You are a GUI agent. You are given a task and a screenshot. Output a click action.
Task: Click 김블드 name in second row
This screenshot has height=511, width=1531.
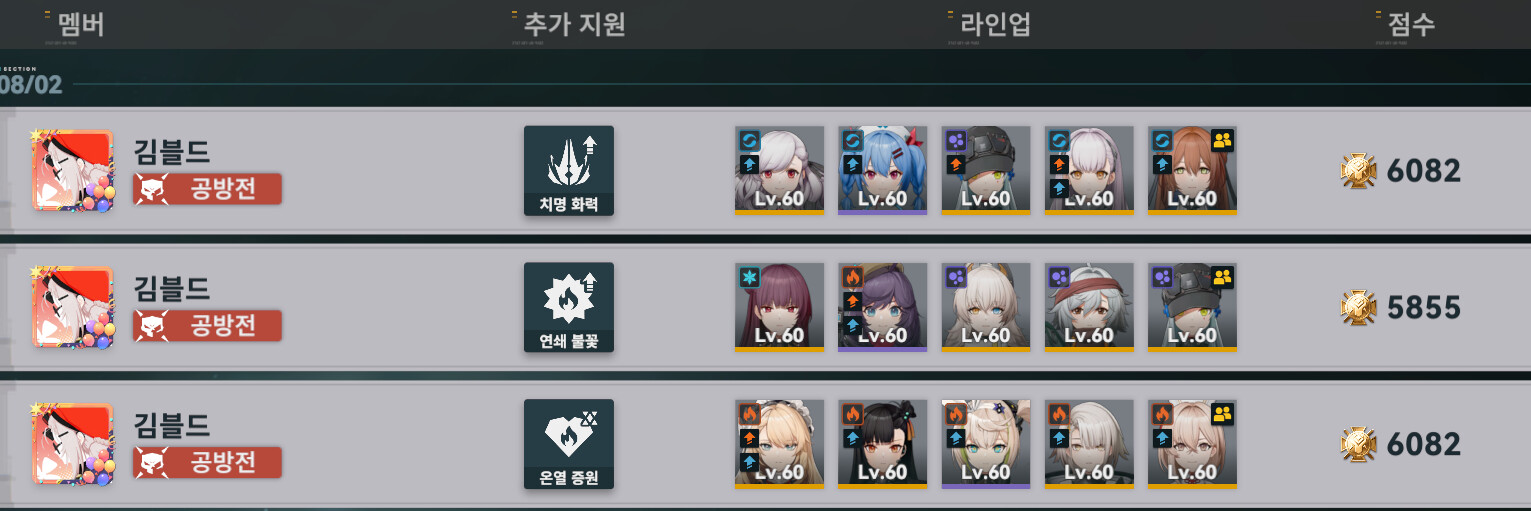172,288
